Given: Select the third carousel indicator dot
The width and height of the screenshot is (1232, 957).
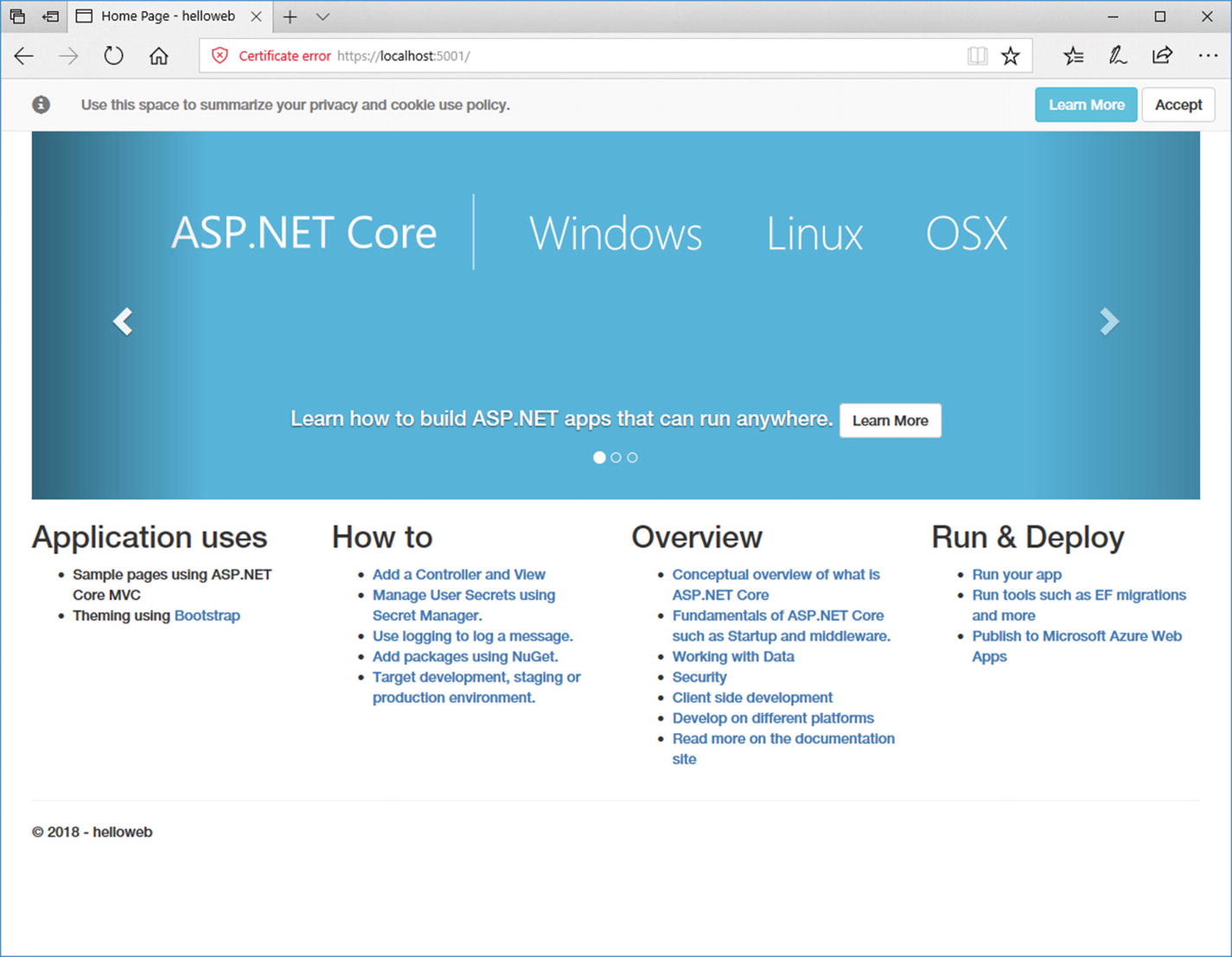Looking at the screenshot, I should [632, 457].
